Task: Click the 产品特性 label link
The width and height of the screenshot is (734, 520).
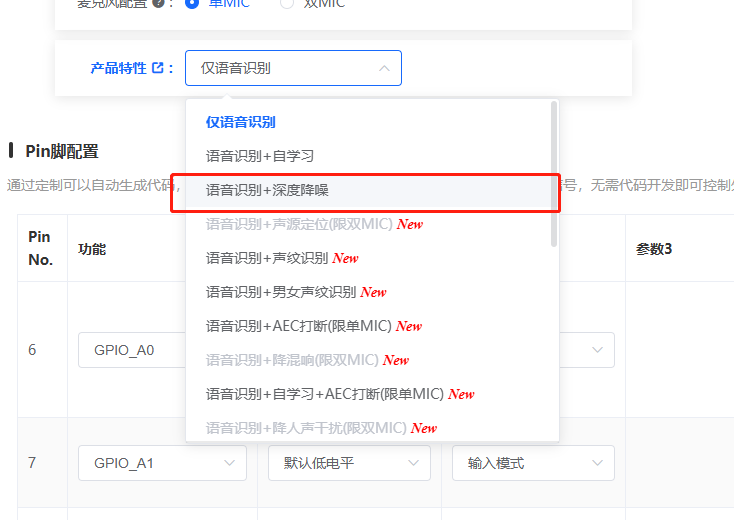Action: [x=118, y=68]
